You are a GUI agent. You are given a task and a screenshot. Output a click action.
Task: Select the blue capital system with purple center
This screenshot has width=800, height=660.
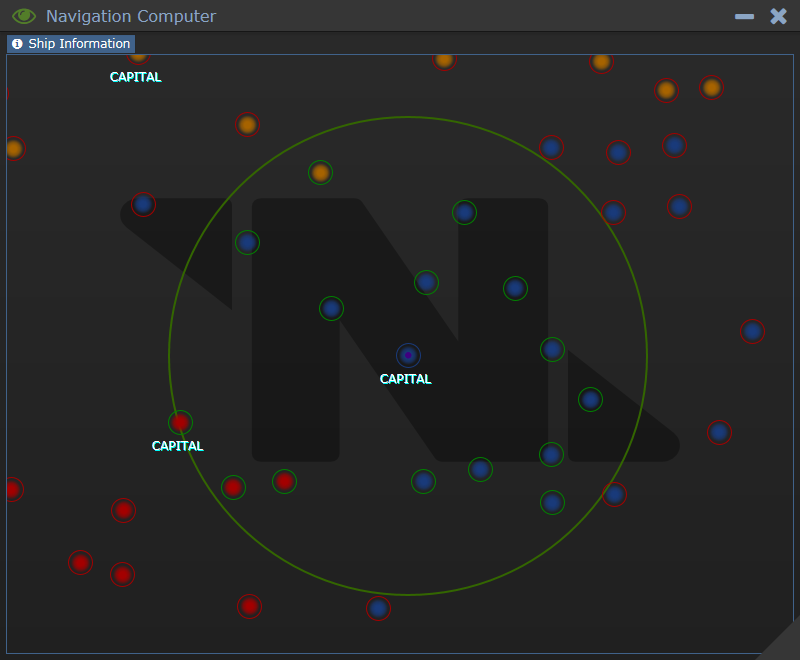[408, 356]
